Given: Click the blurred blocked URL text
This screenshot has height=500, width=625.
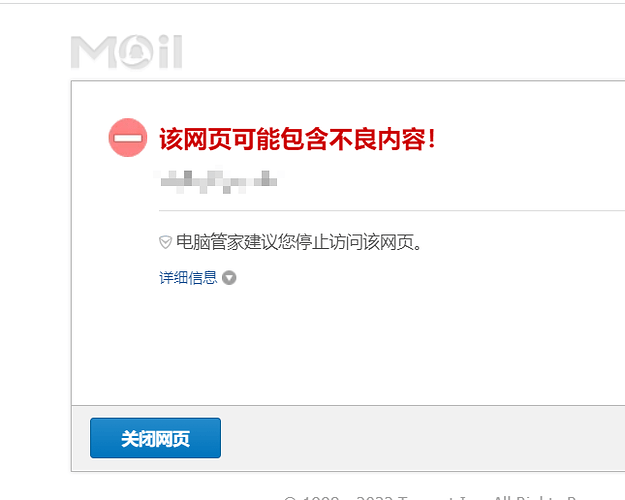Looking at the screenshot, I should tap(218, 182).
